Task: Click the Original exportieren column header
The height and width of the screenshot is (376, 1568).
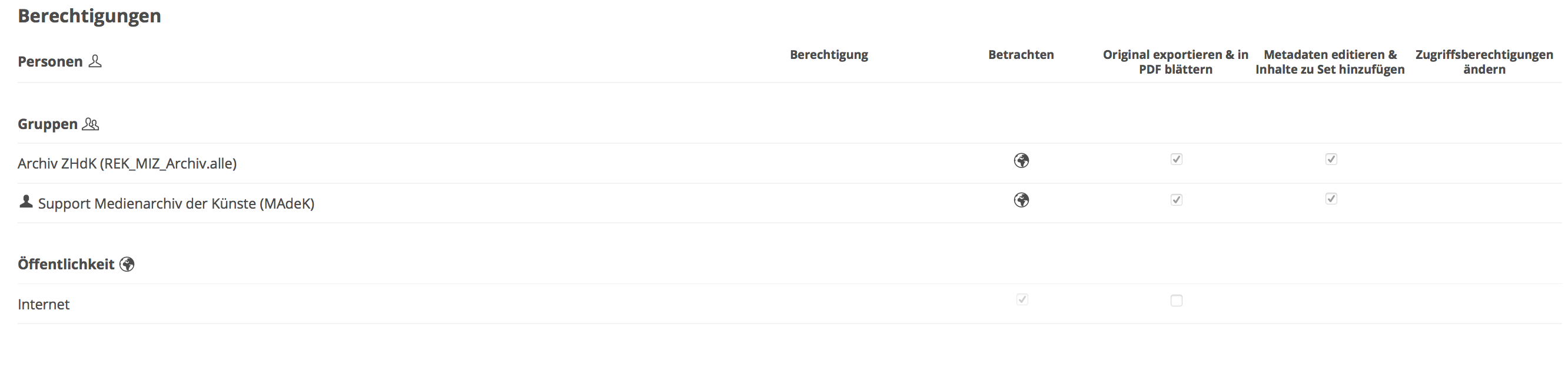Action: (1175, 61)
